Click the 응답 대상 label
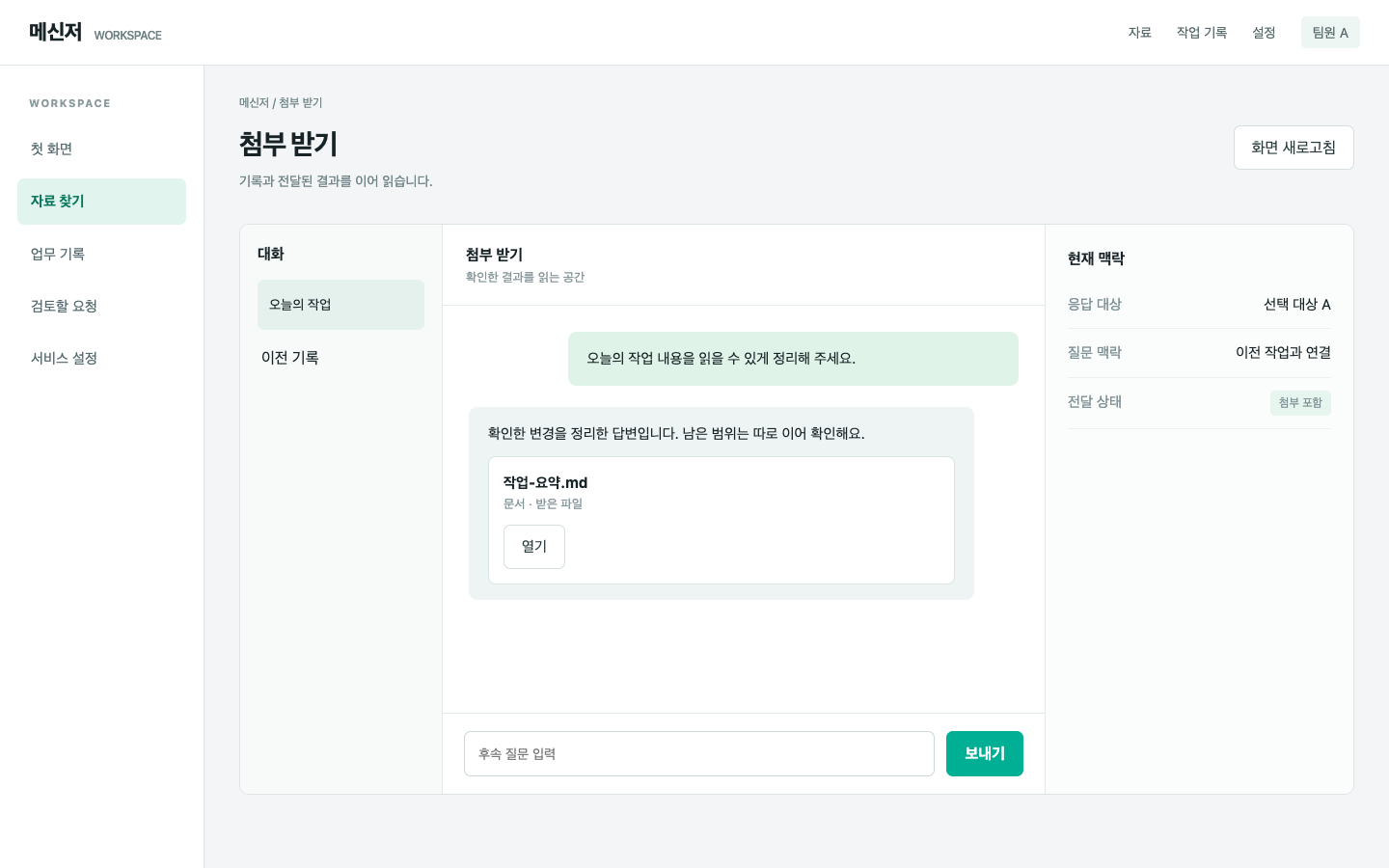 1095,305
